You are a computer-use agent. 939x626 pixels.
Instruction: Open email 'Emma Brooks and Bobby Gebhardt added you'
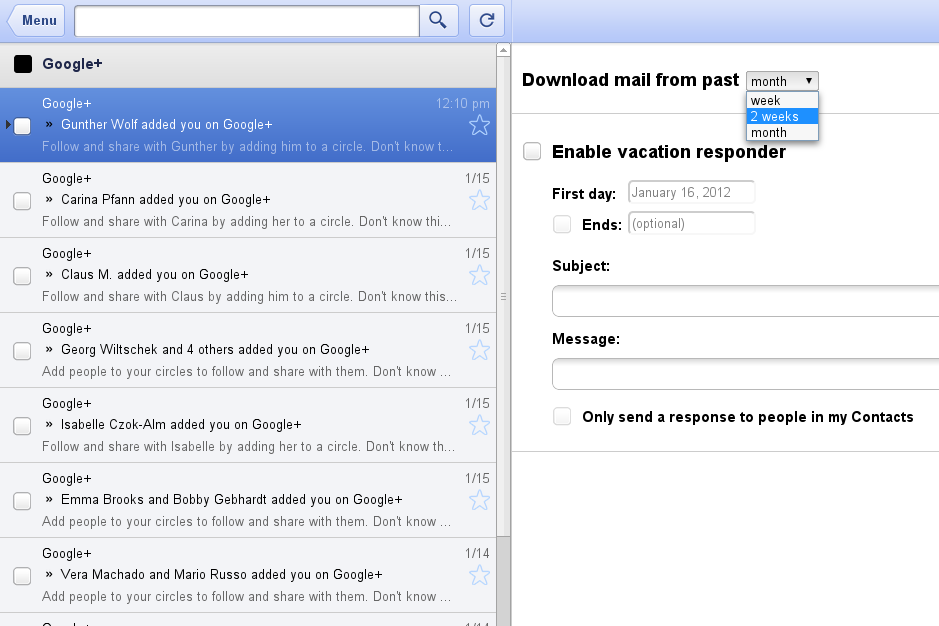248,500
